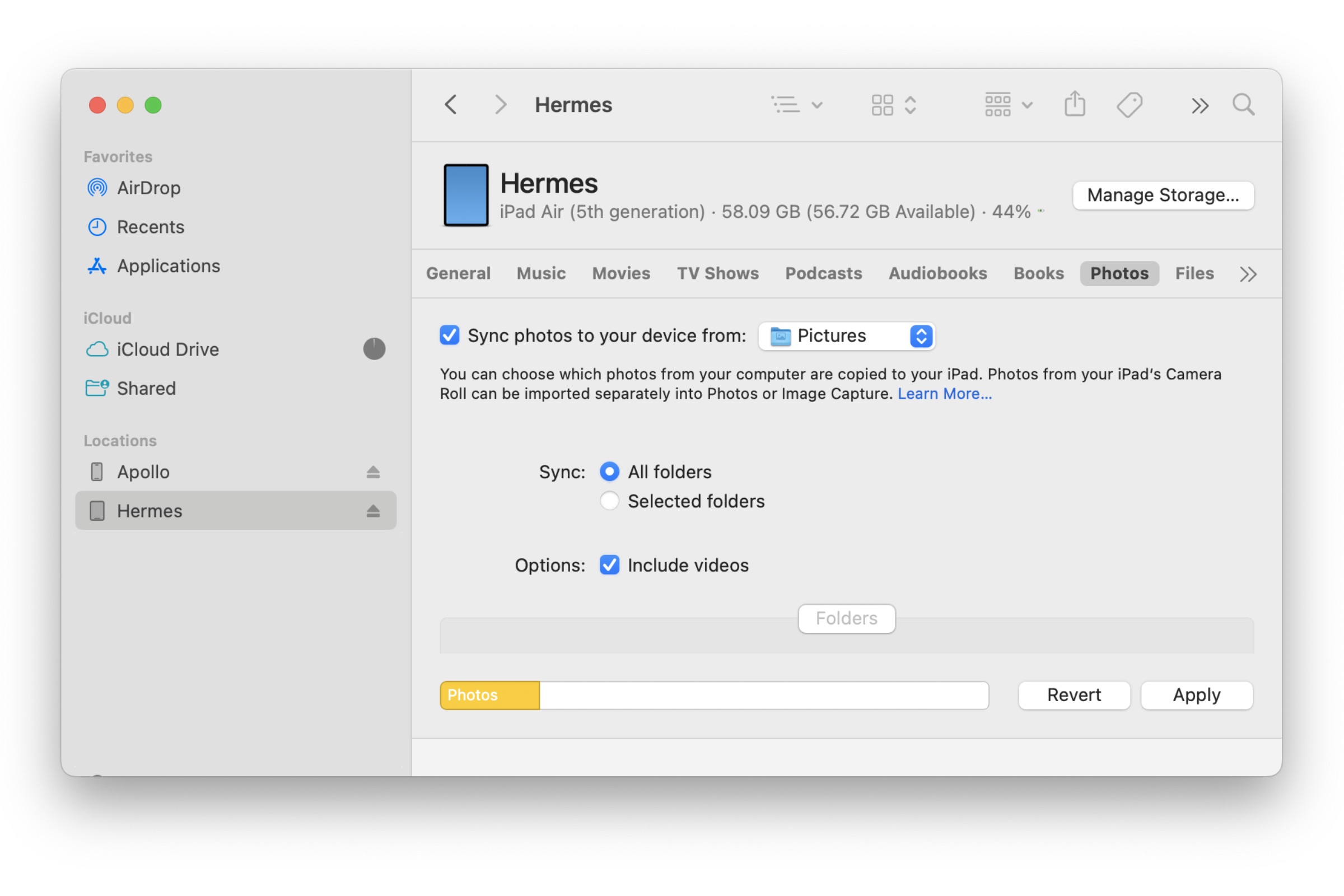
Task: Switch to icon grid view
Action: coord(894,105)
